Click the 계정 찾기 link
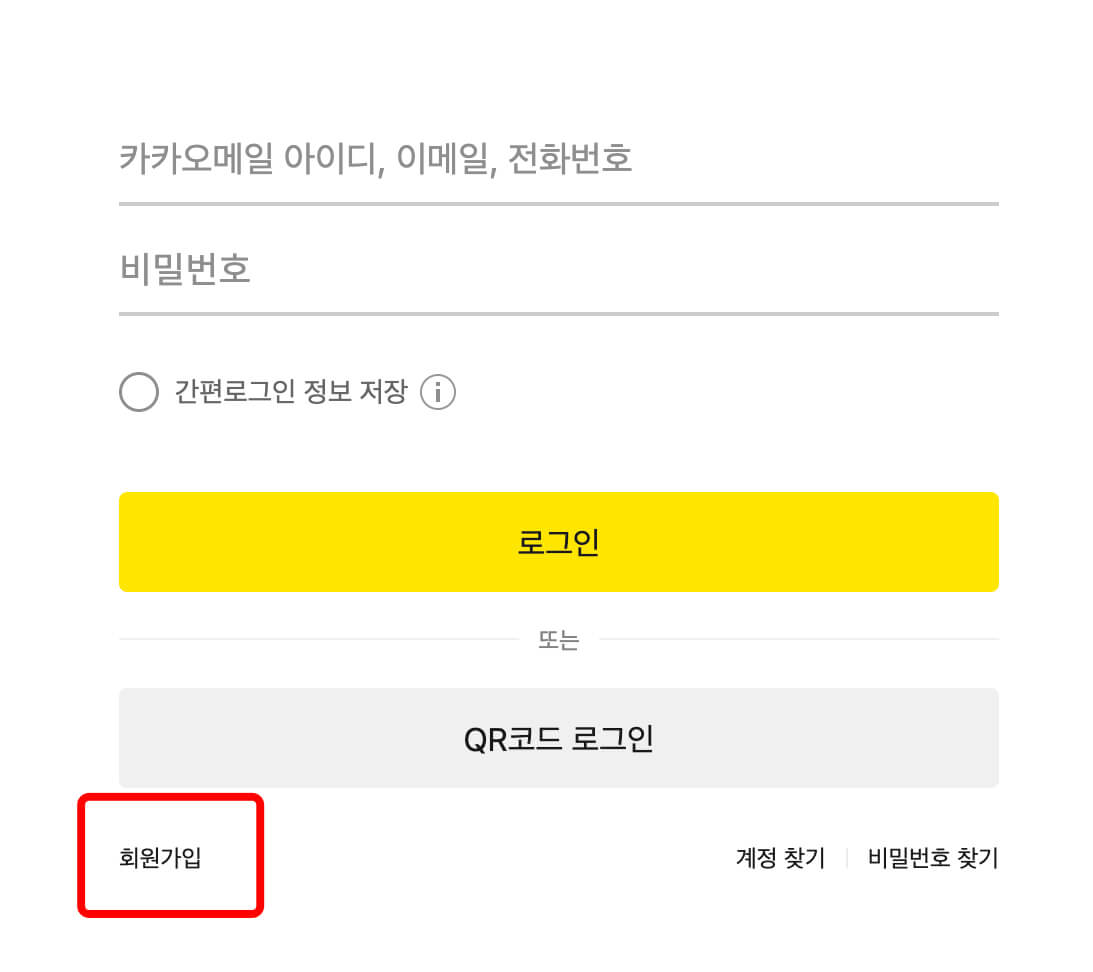This screenshot has width=1093, height=972. tap(779, 856)
